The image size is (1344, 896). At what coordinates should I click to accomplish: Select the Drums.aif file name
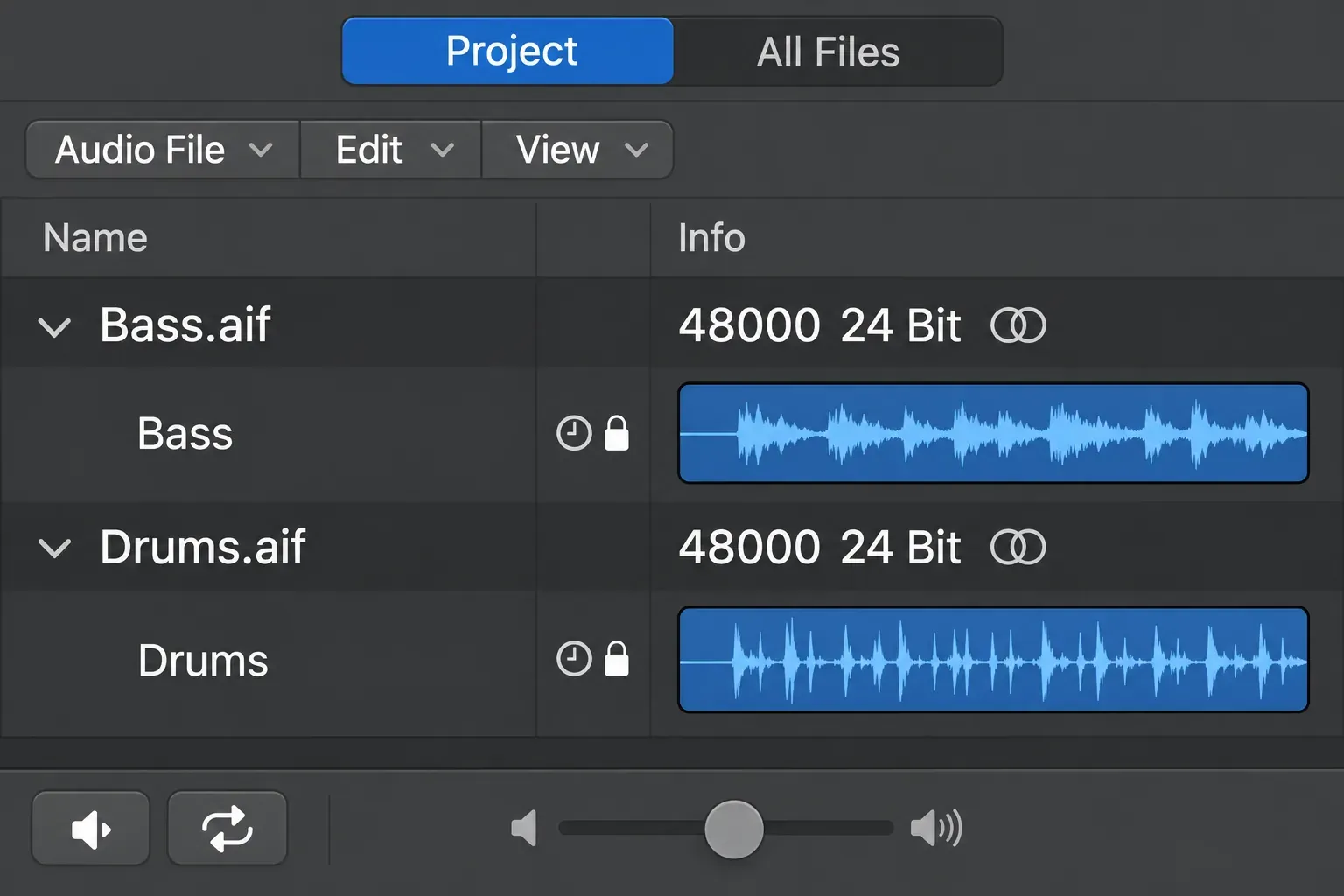202,547
